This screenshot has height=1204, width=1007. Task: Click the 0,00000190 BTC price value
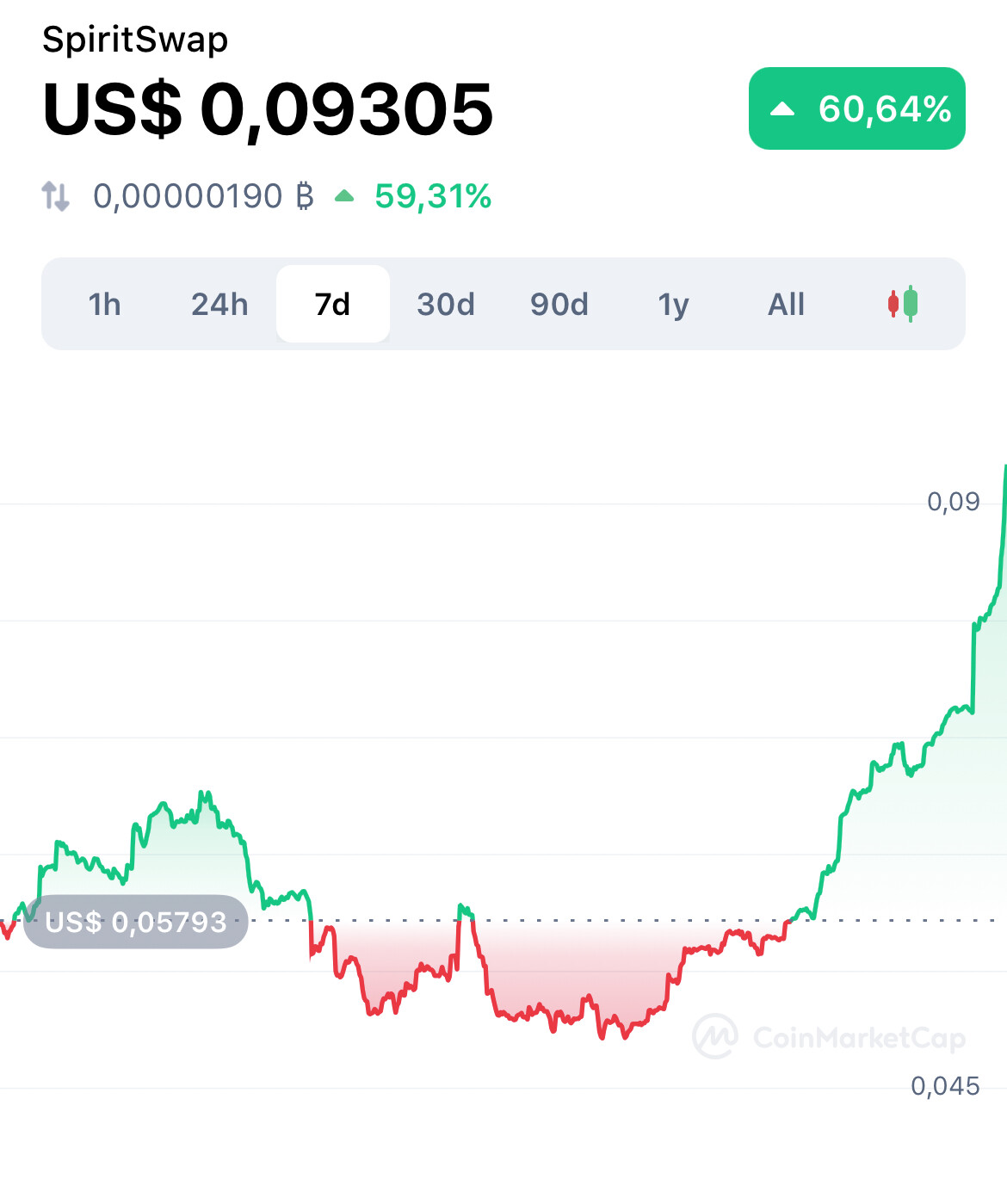click(202, 196)
